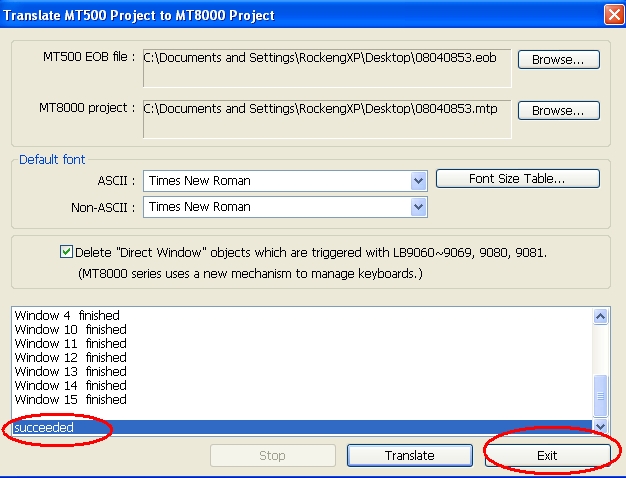Image resolution: width=626 pixels, height=478 pixels.
Task: Toggle the Delete "Direct Window" objects checkbox
Action: coord(66,252)
